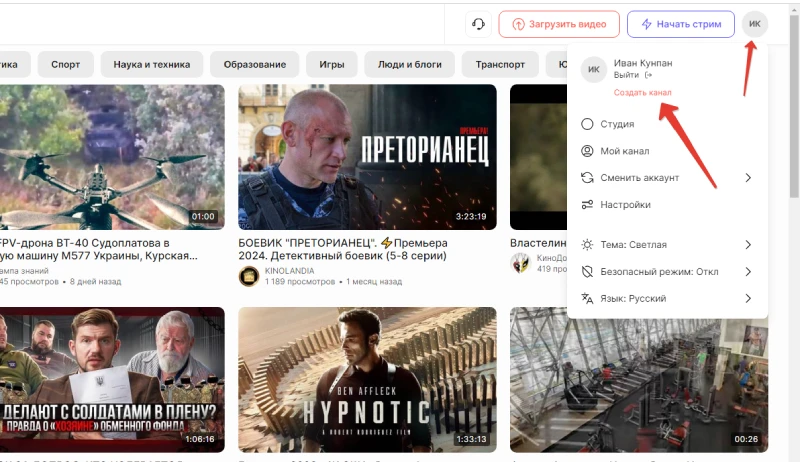Open Мой канал menu entry

(667, 151)
